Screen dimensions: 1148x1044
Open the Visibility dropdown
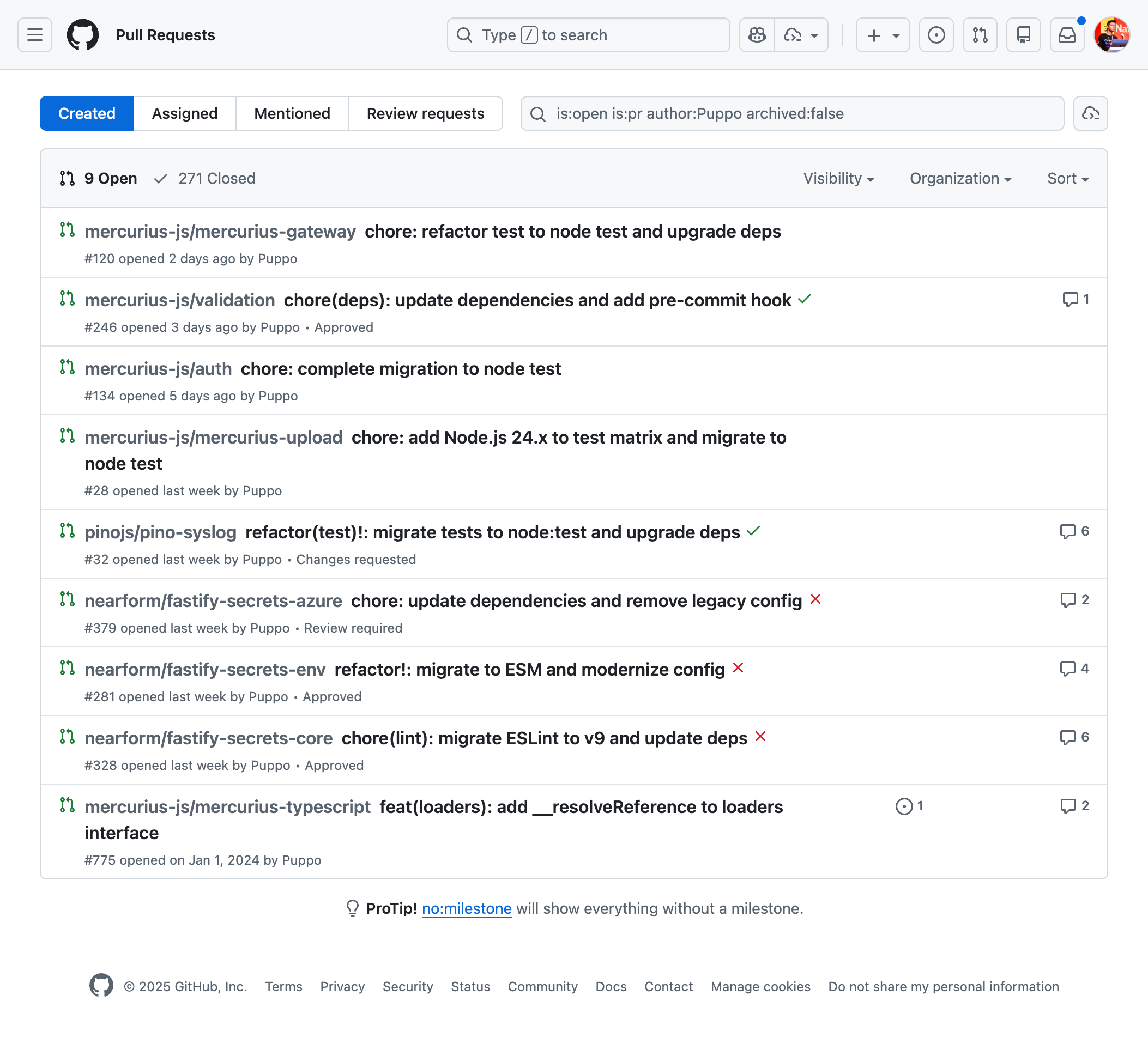[x=838, y=178]
